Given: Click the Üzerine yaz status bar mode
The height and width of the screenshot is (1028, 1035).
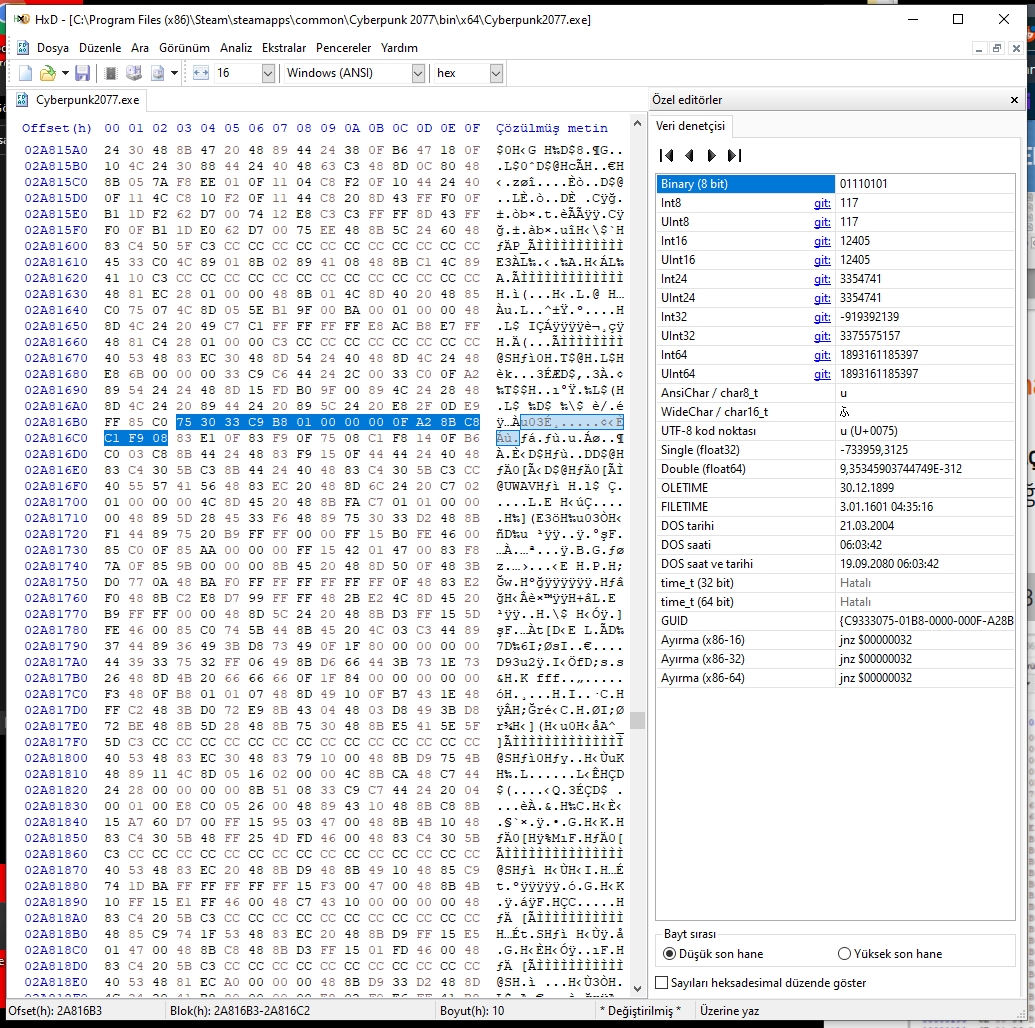Looking at the screenshot, I should [729, 1011].
